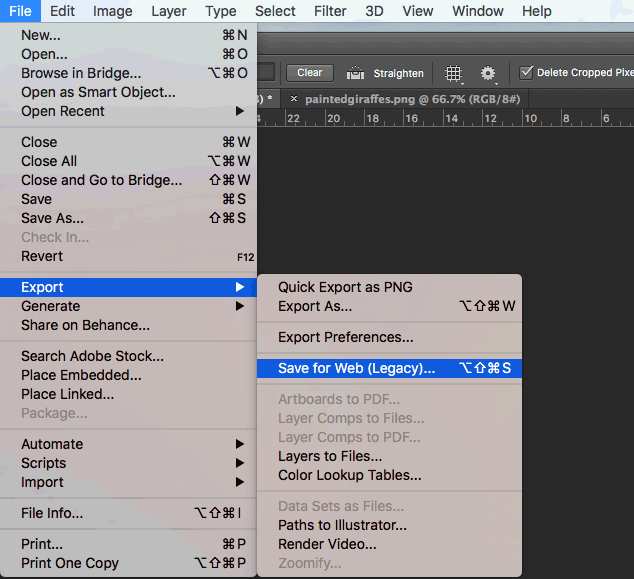Choose Save for Web (Legacy)
This screenshot has width=634, height=579.
click(357, 368)
